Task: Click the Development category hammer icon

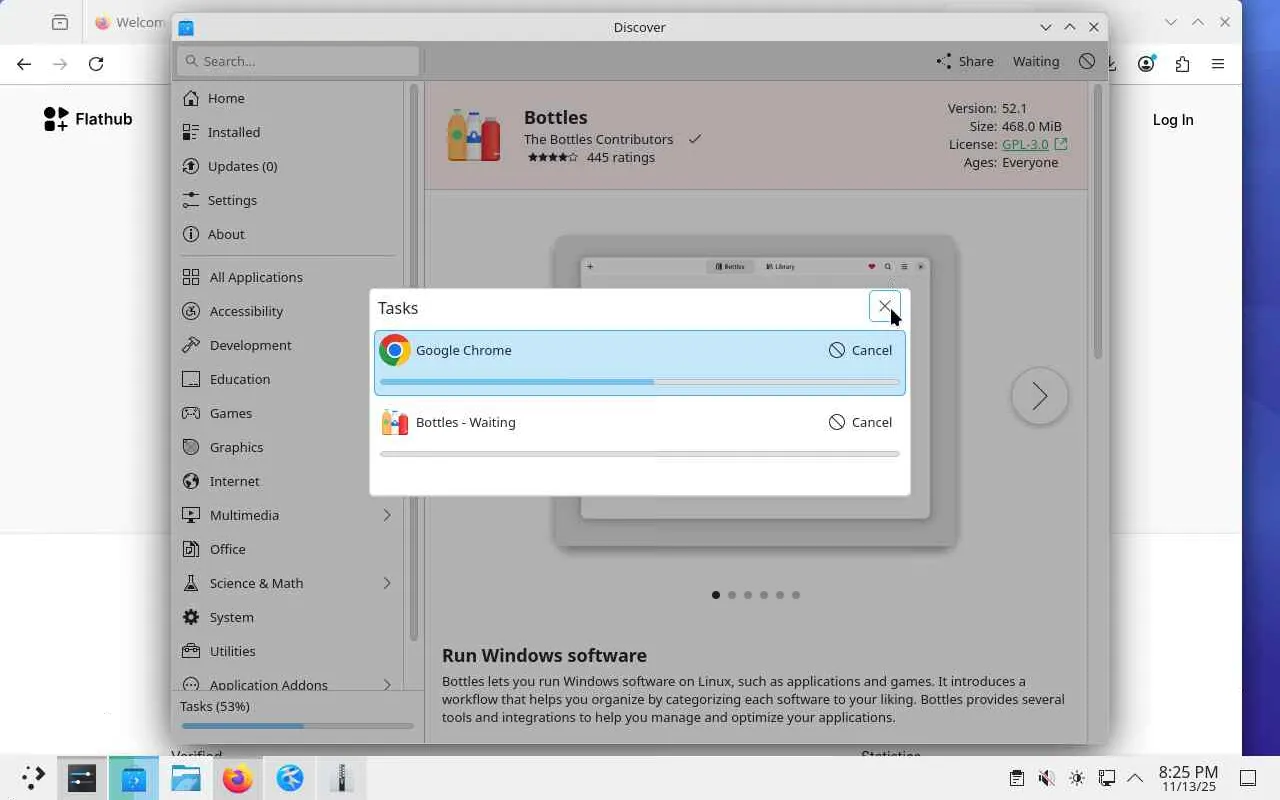Action: coord(191,345)
